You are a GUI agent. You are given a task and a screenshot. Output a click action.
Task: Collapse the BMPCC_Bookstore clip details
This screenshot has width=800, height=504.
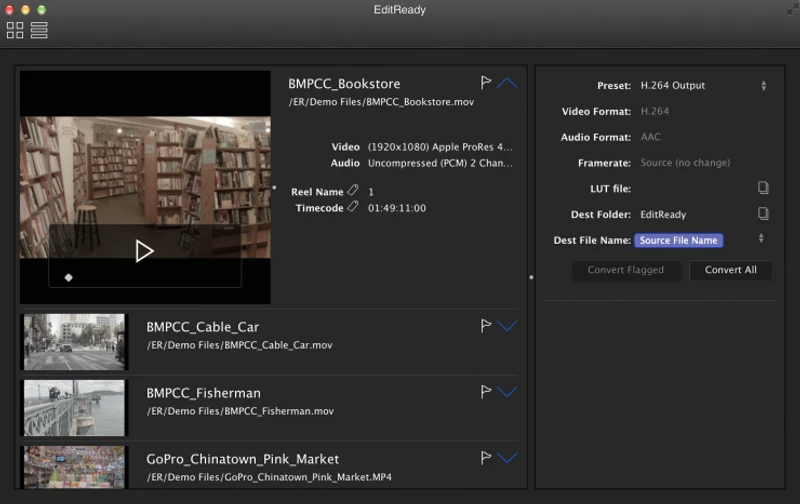coord(507,83)
